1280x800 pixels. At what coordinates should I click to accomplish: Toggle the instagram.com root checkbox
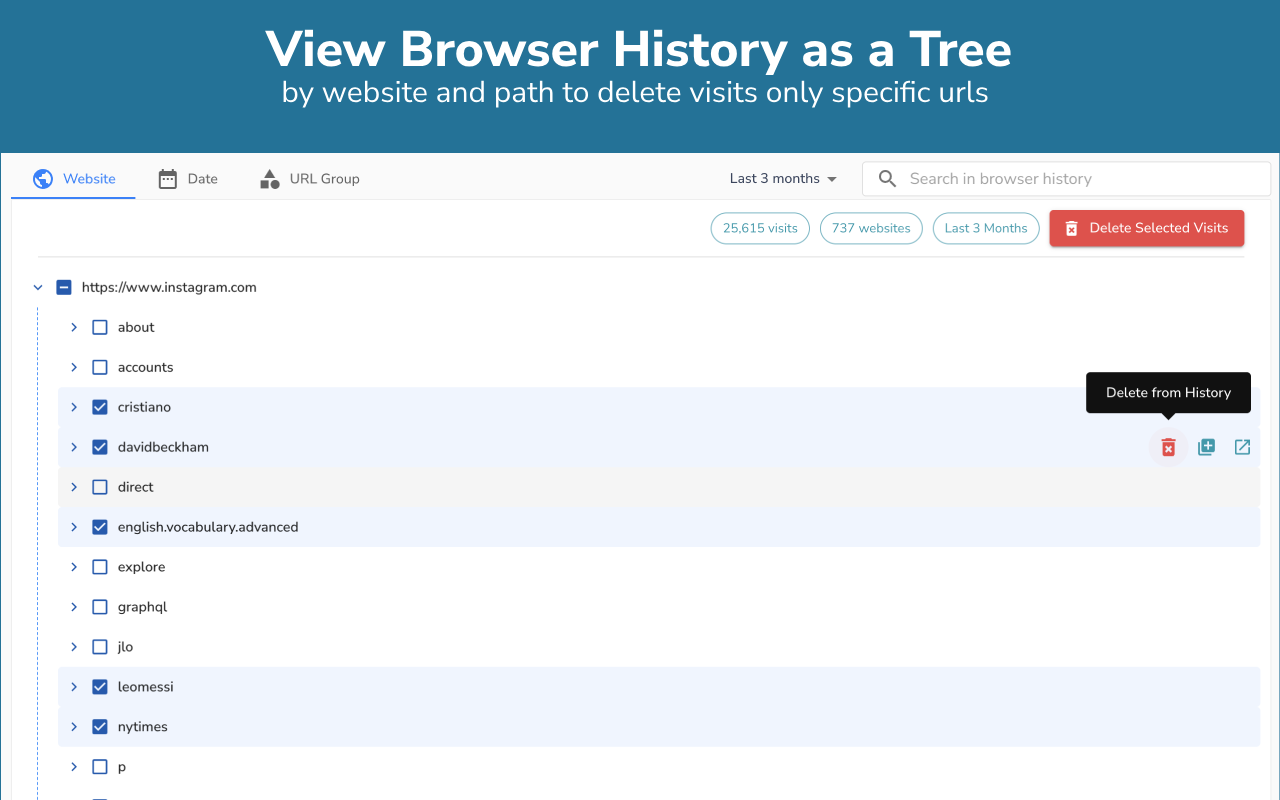pyautogui.click(x=64, y=287)
